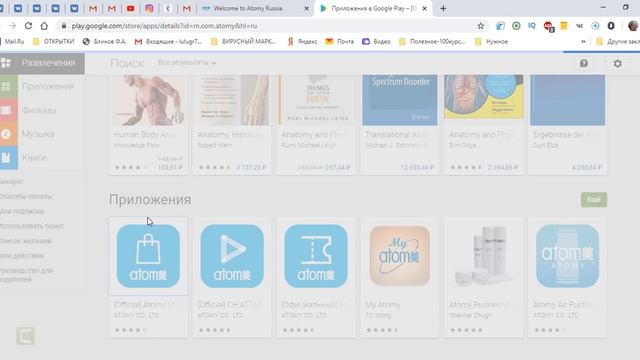Open Anatomy book by Erin Odya

click(x=484, y=97)
